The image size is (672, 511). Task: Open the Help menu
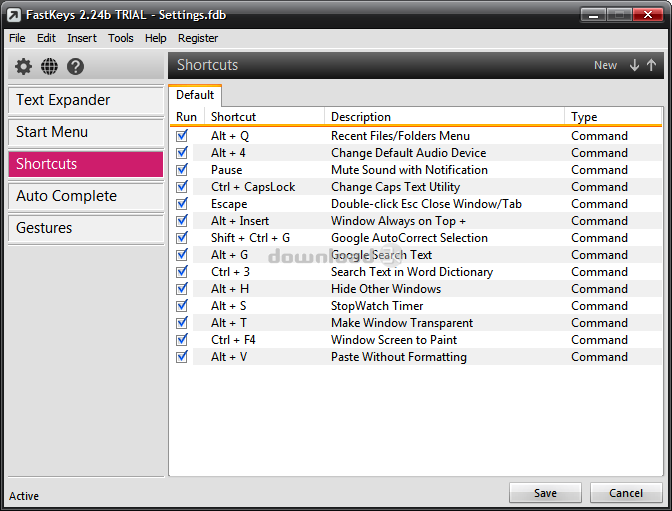[x=155, y=38]
